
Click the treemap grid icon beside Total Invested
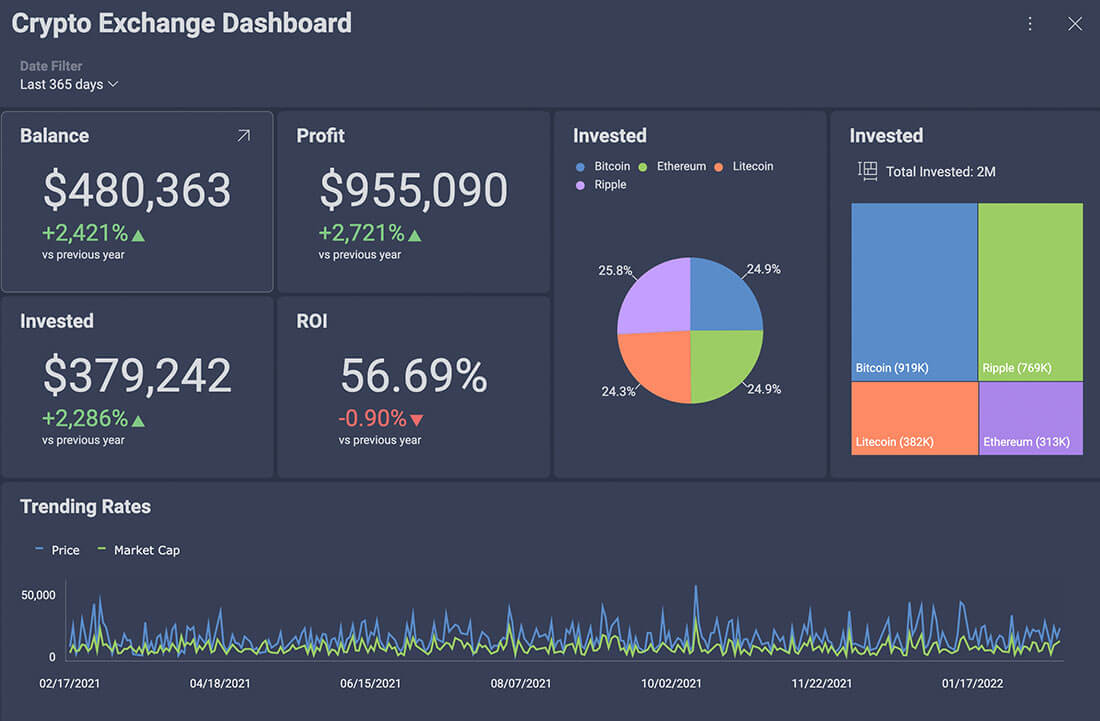tap(867, 171)
